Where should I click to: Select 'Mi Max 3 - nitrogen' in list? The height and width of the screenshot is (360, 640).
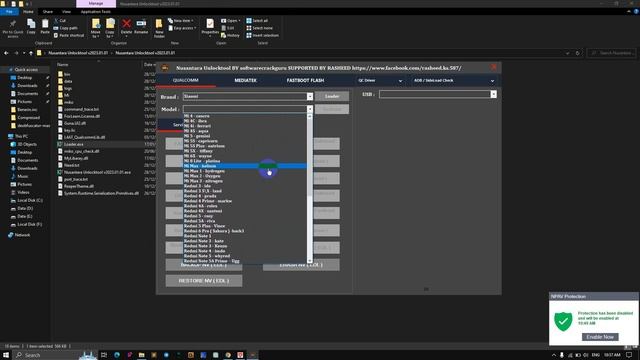pos(245,181)
